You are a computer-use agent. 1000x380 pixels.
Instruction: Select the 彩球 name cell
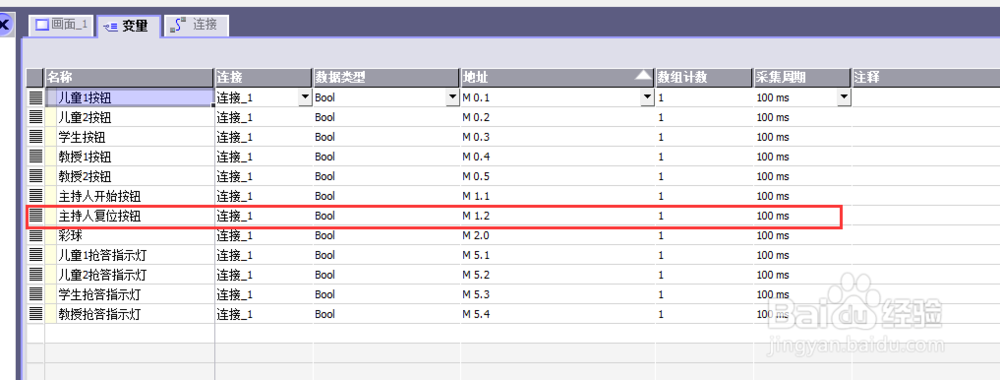129,235
